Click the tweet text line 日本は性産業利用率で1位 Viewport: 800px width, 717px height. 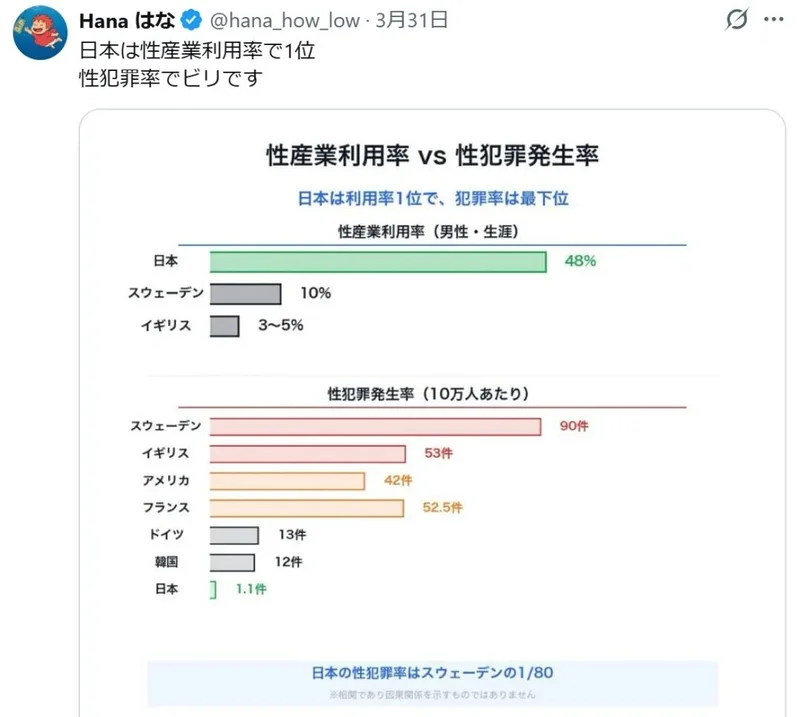point(197,50)
